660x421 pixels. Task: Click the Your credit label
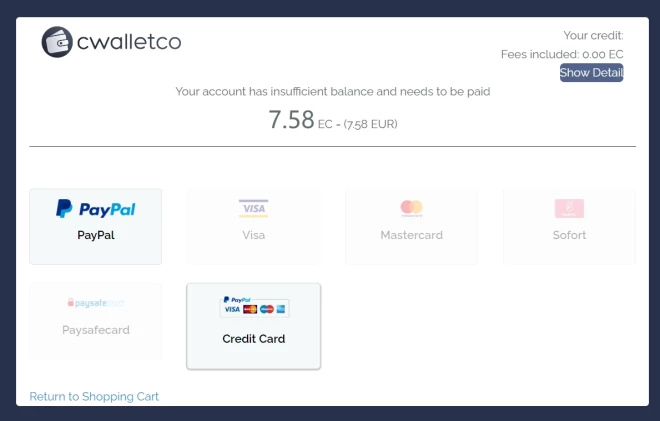pyautogui.click(x=593, y=36)
